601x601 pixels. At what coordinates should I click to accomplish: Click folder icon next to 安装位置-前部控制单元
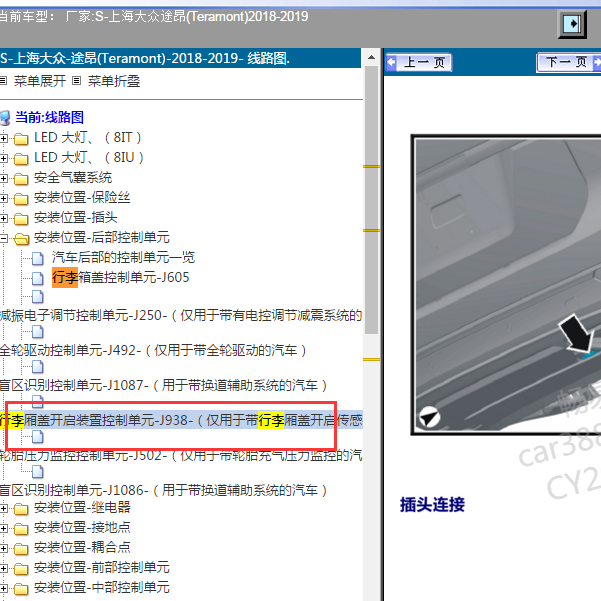[21, 569]
